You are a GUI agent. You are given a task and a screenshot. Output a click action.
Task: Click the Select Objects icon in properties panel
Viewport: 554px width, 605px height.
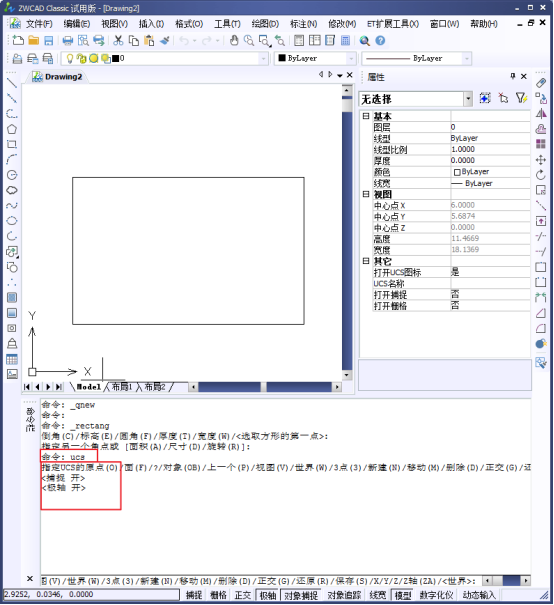tap(503, 98)
